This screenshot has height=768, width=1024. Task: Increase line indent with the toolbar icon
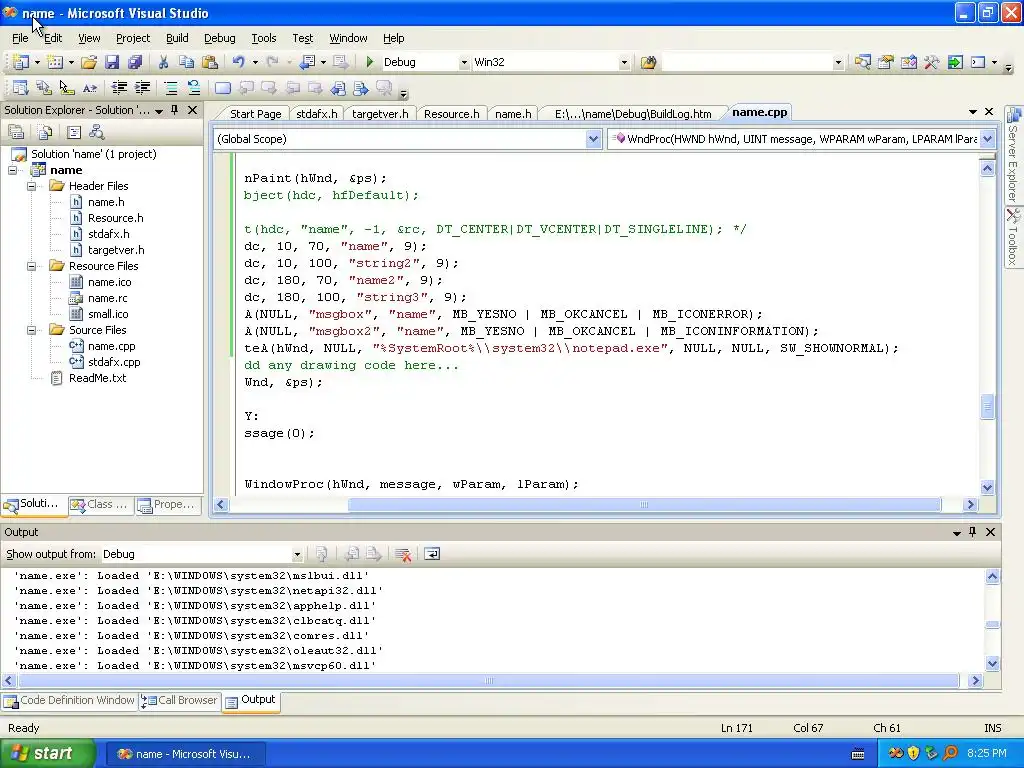[142, 88]
